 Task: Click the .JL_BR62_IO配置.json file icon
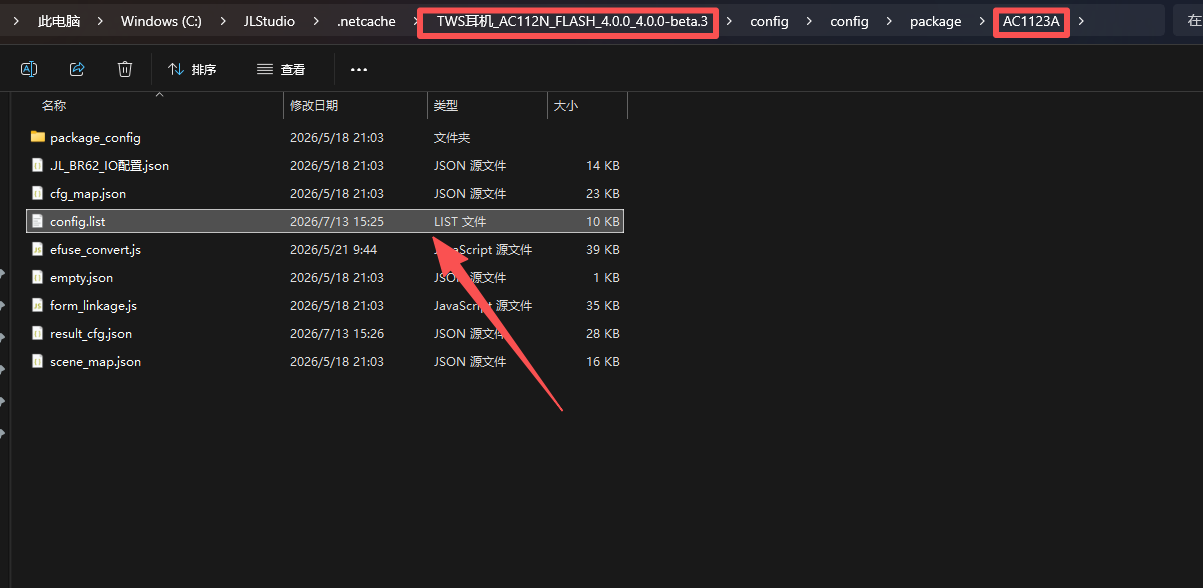(x=38, y=165)
